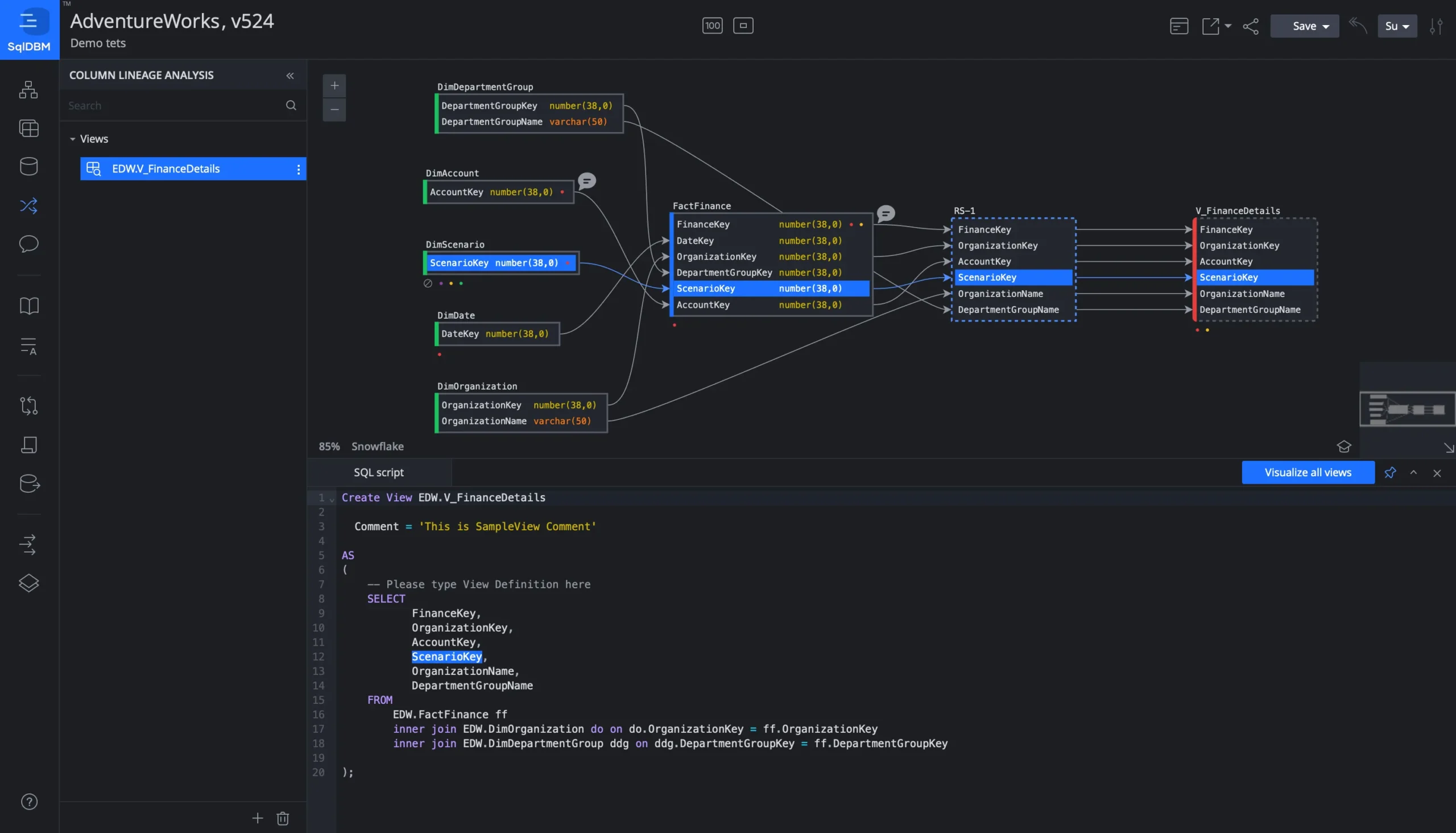Zoom in with plus button on canvas
The width and height of the screenshot is (1456, 833).
pyautogui.click(x=334, y=86)
